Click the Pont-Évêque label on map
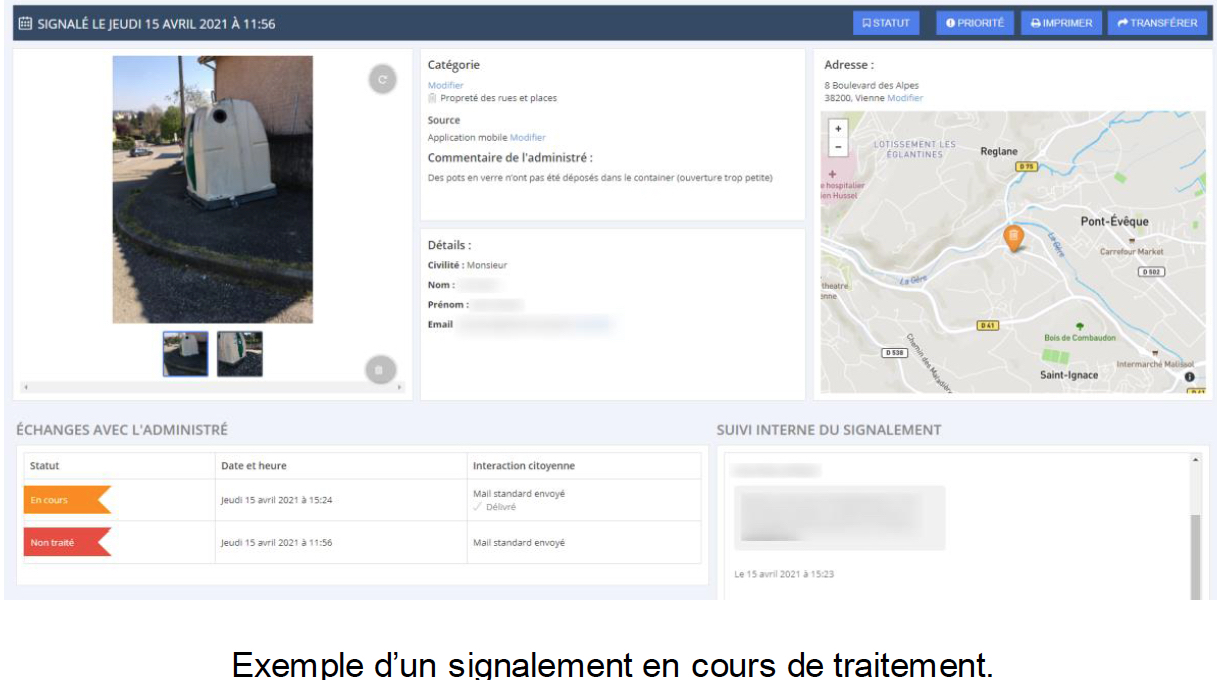 coord(1115,222)
